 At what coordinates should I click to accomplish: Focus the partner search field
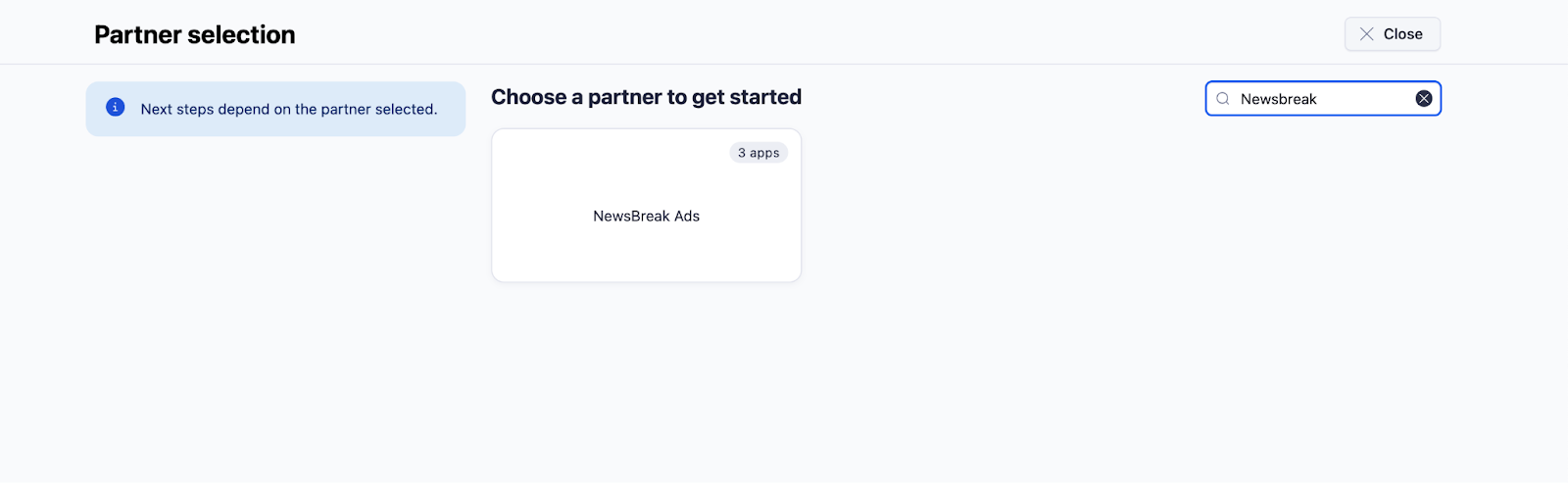(1323, 99)
